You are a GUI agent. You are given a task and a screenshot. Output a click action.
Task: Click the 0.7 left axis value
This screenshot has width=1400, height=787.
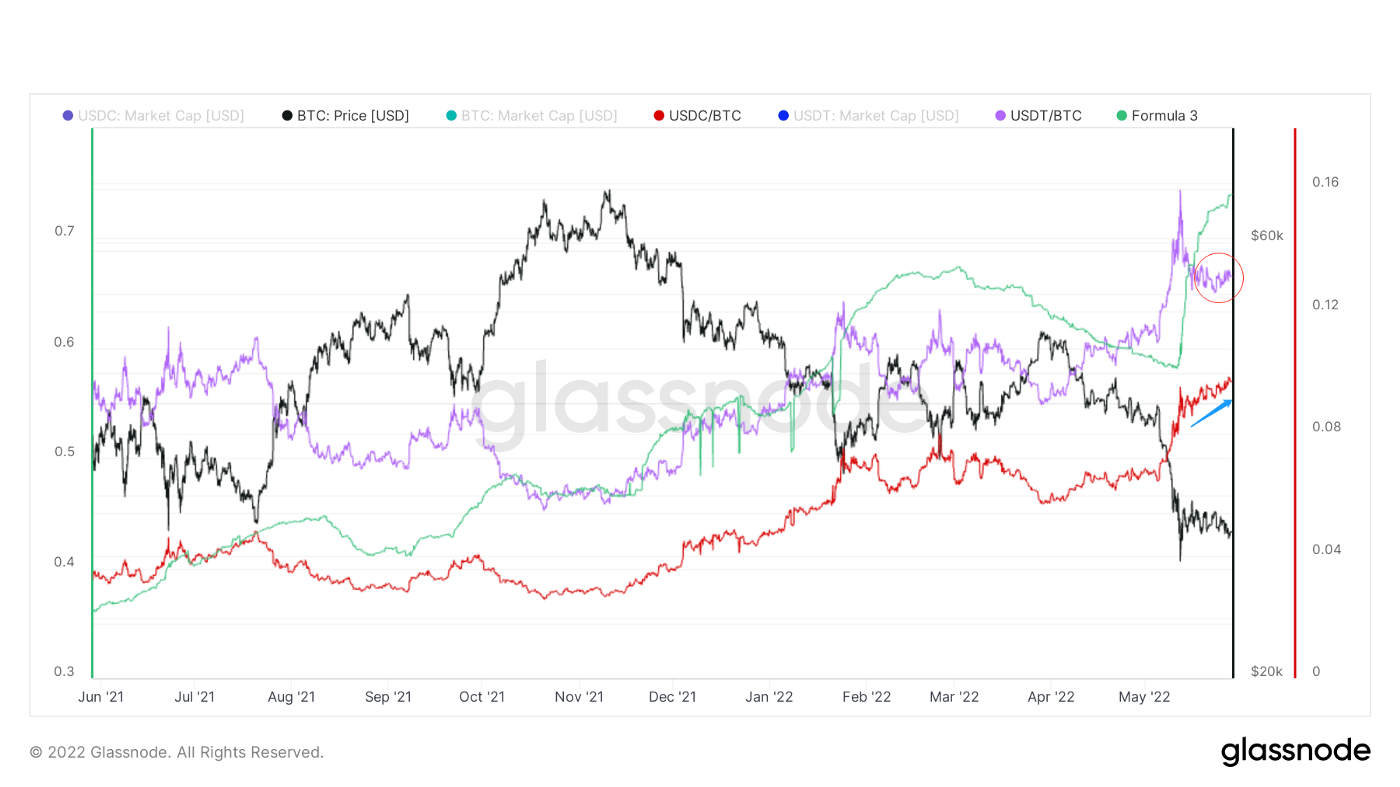(x=64, y=231)
